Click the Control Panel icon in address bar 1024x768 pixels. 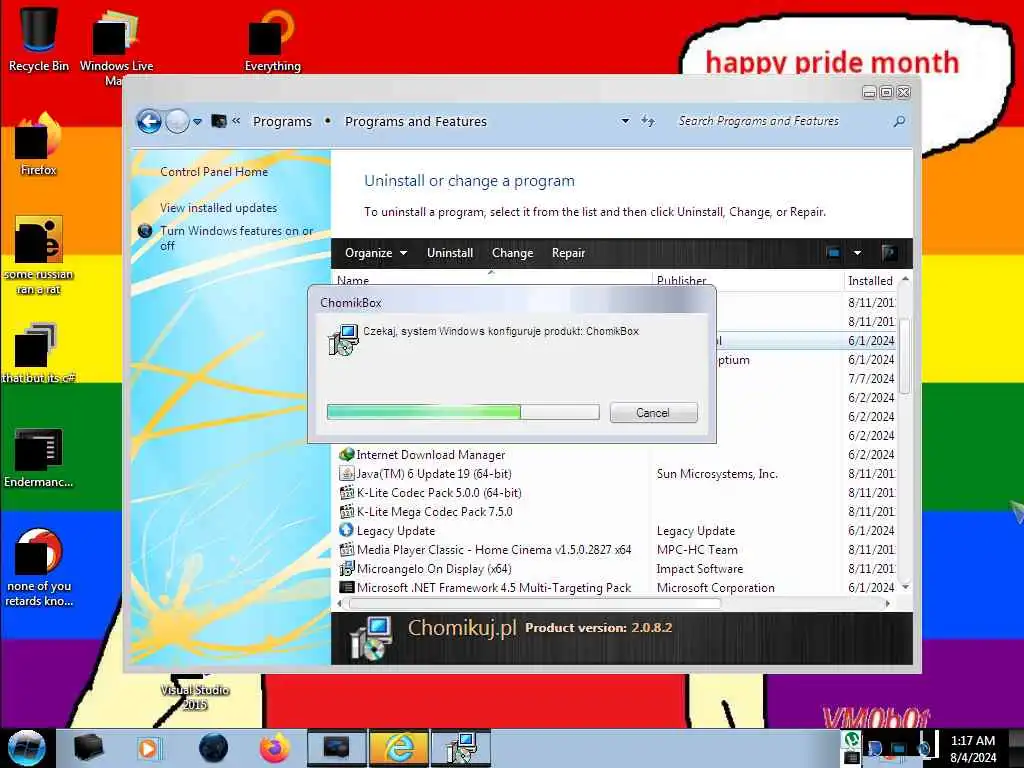coord(219,121)
